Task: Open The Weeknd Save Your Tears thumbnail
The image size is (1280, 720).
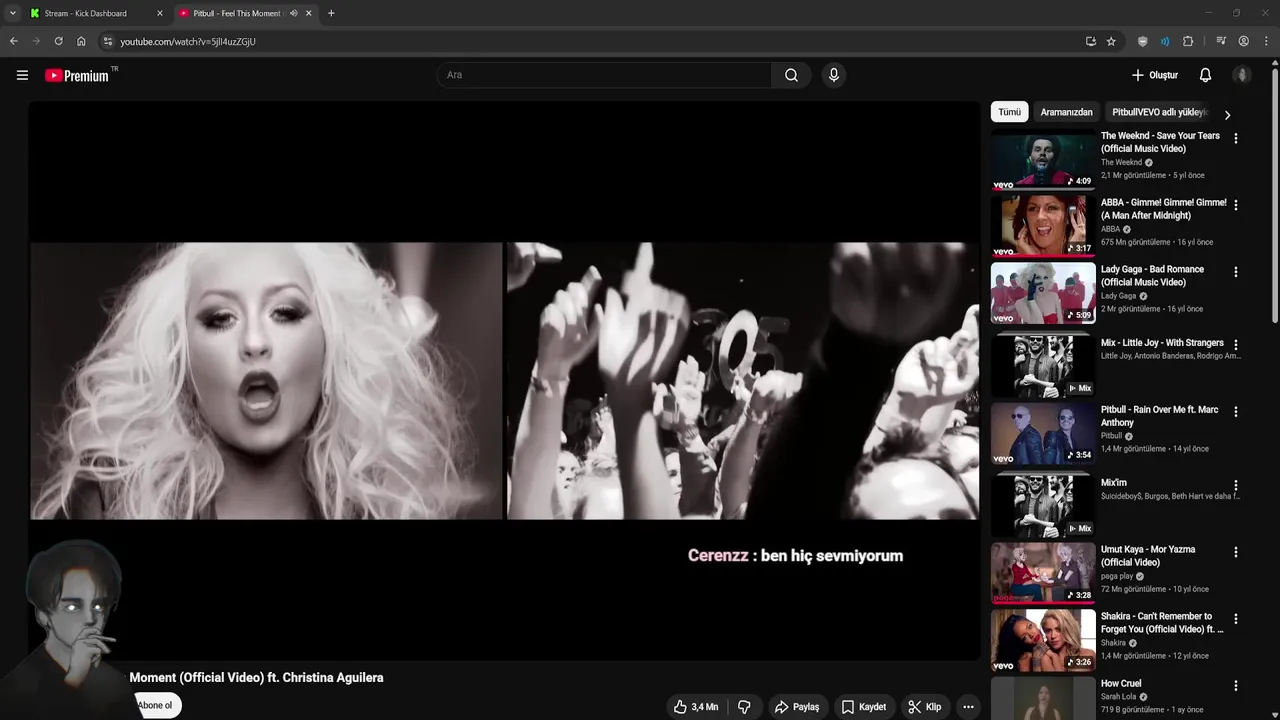Action: (x=1043, y=160)
